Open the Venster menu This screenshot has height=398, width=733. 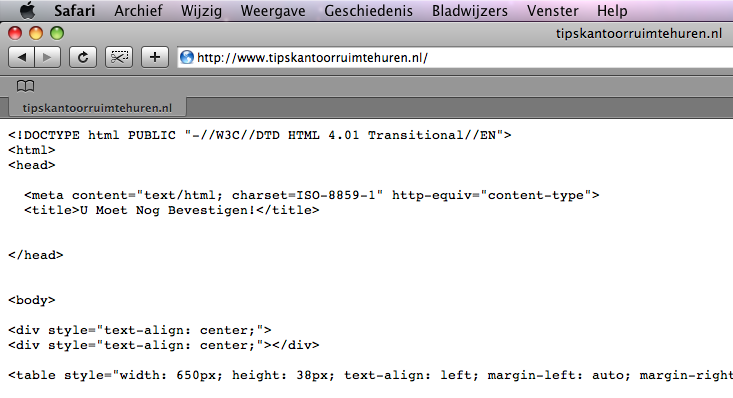tap(553, 11)
